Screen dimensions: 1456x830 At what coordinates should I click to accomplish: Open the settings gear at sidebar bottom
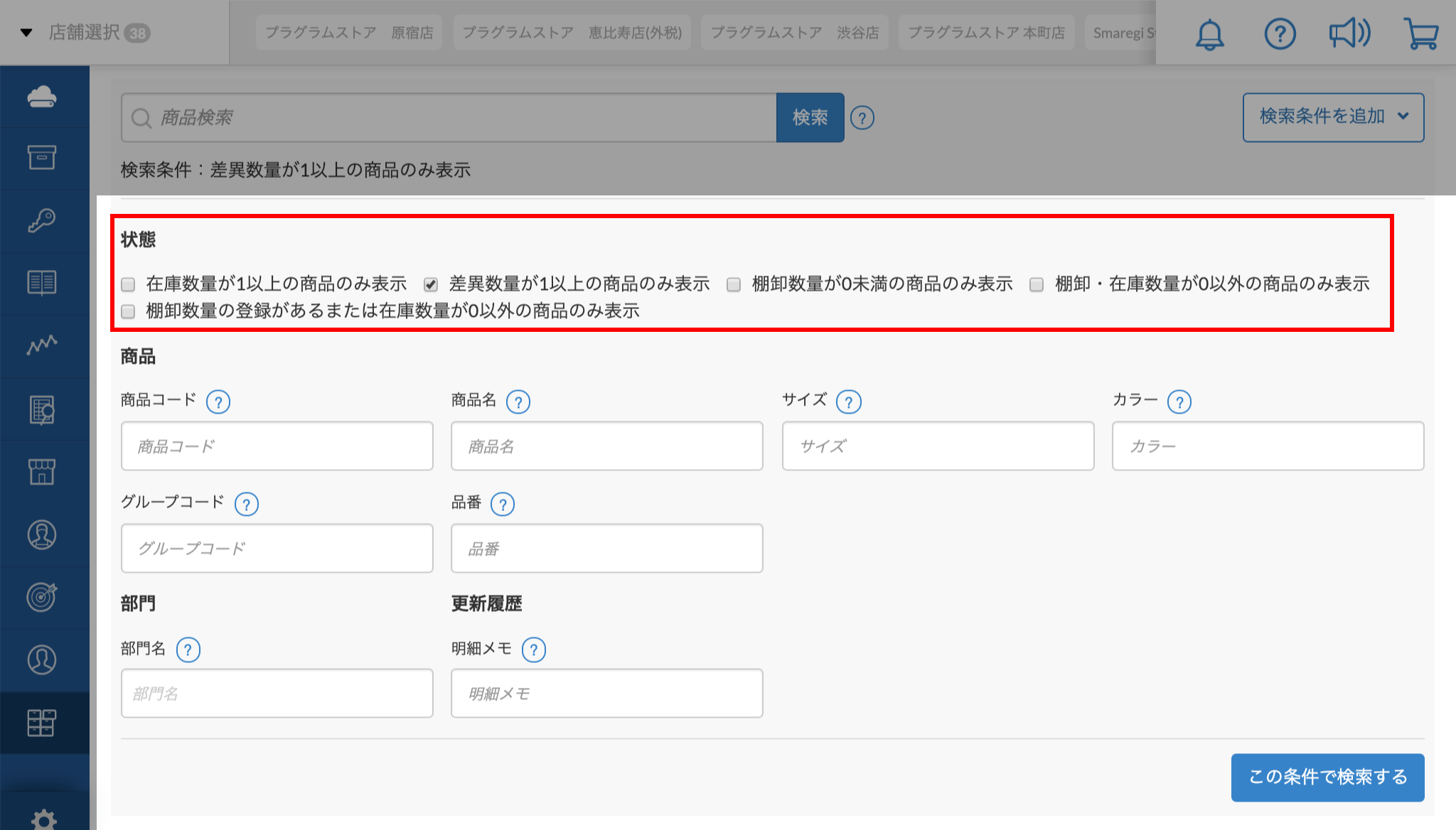[x=44, y=819]
